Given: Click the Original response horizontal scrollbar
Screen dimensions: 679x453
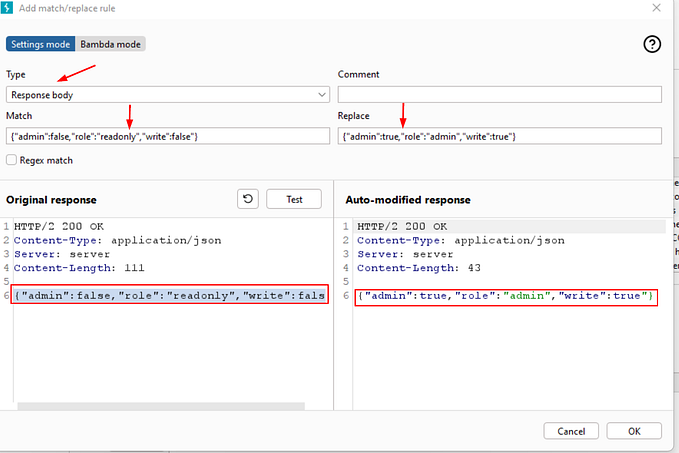Looking at the screenshot, I should (x=161, y=406).
